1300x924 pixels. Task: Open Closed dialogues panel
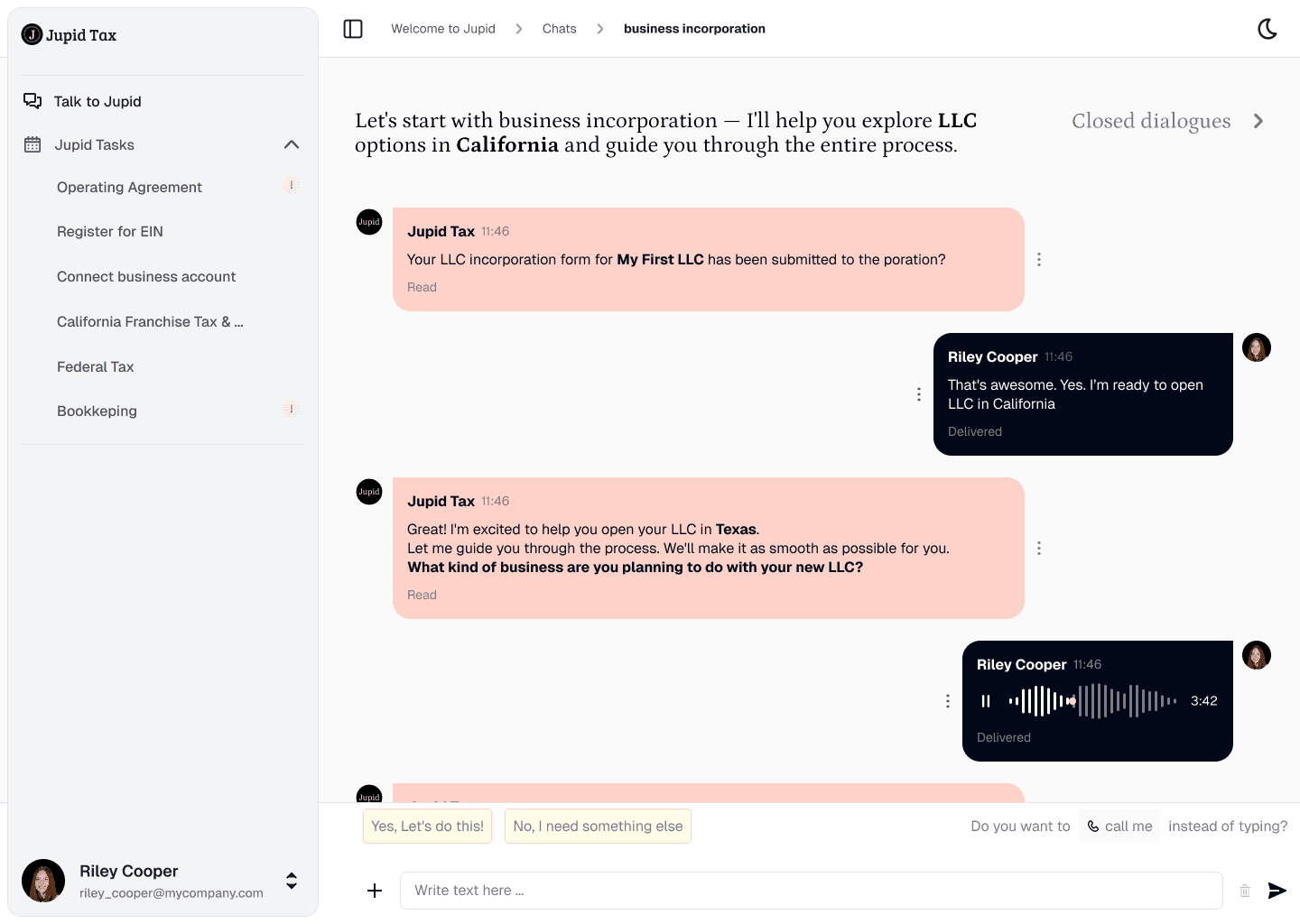click(1167, 121)
